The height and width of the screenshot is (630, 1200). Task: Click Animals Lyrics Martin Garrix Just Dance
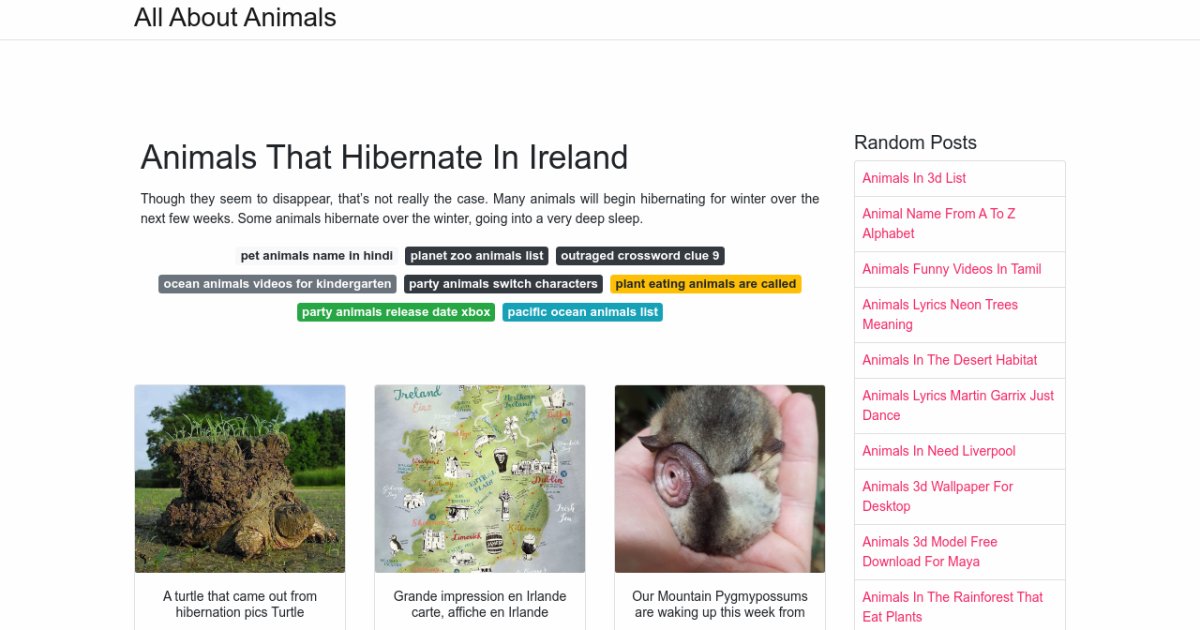pos(957,405)
